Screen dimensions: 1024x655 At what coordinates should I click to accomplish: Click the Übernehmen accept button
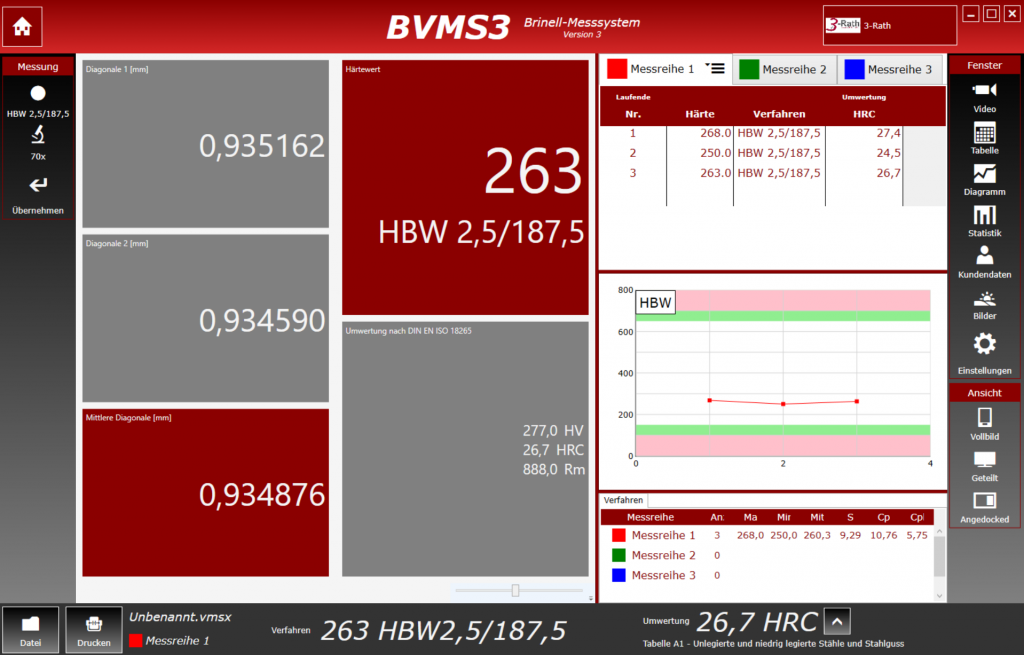point(38,192)
